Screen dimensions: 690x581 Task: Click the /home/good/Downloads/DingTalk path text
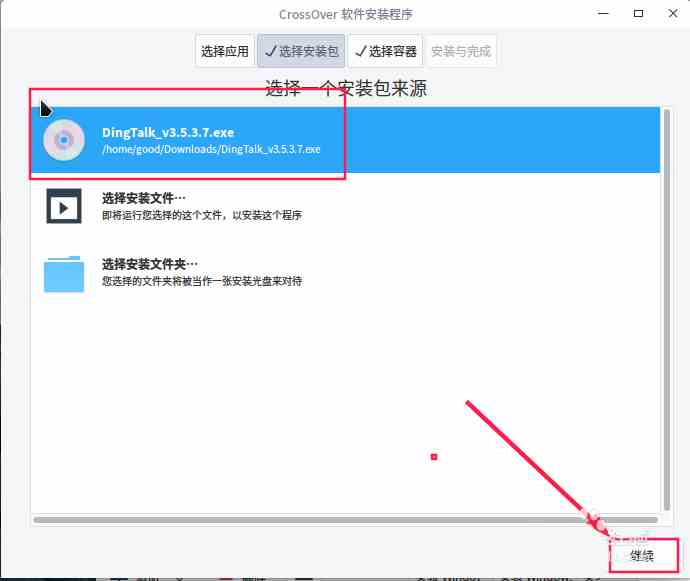click(211, 149)
